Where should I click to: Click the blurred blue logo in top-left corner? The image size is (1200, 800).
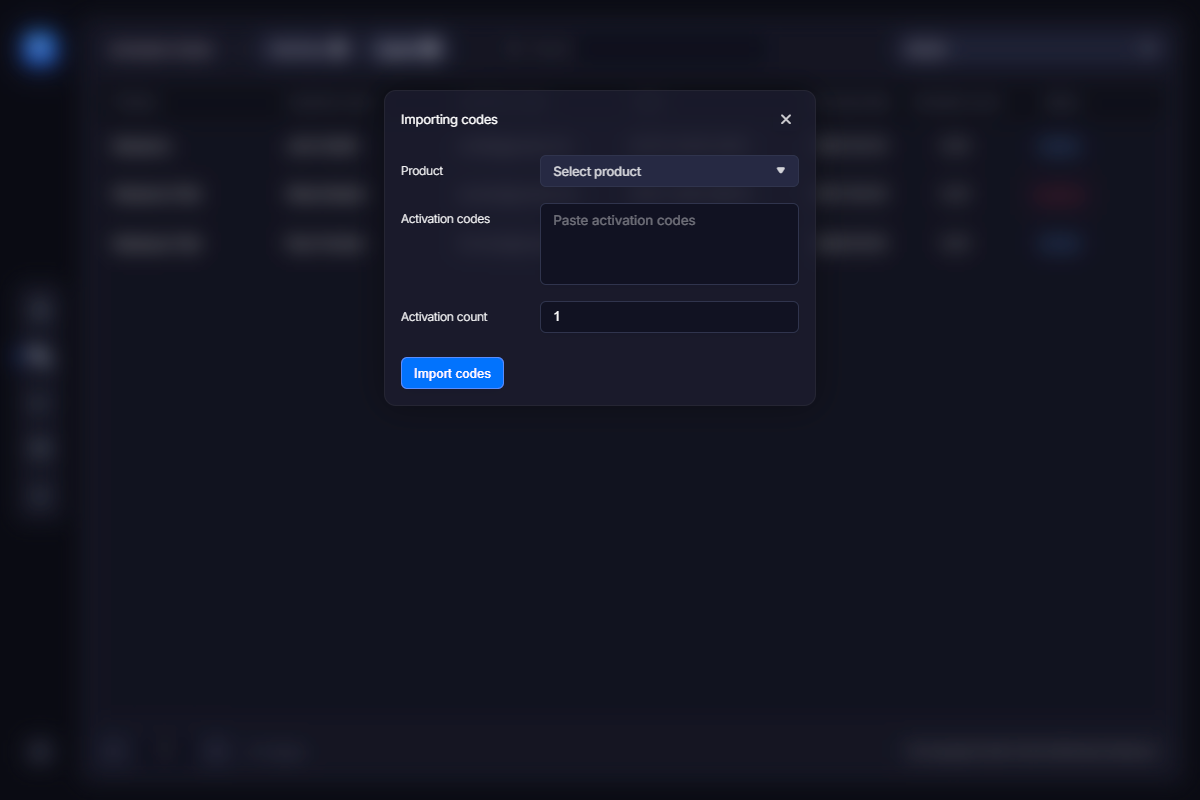(40, 49)
